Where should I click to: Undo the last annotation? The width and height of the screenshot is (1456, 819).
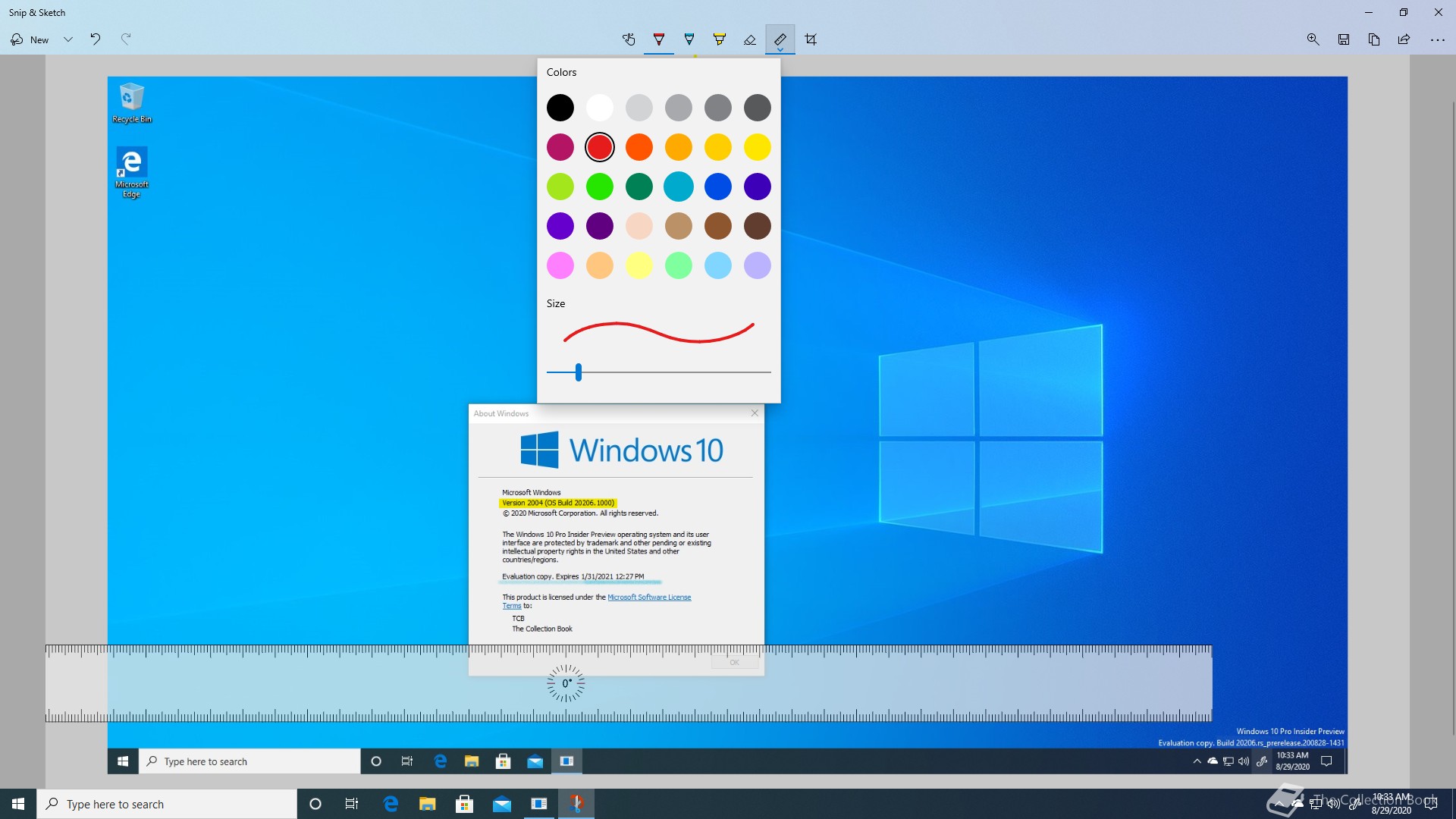96,39
